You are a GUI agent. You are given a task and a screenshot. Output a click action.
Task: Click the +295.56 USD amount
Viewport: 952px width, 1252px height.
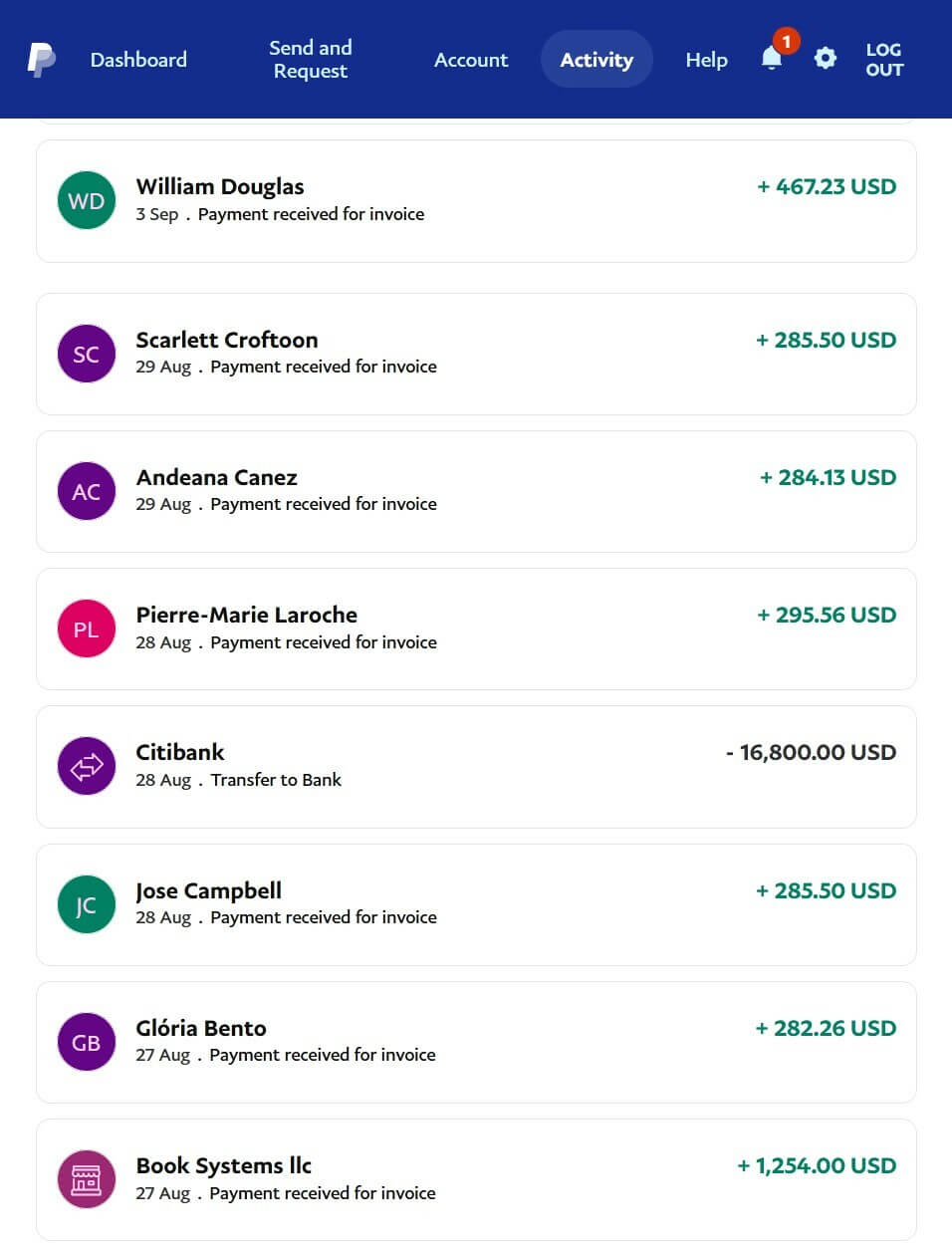(827, 615)
